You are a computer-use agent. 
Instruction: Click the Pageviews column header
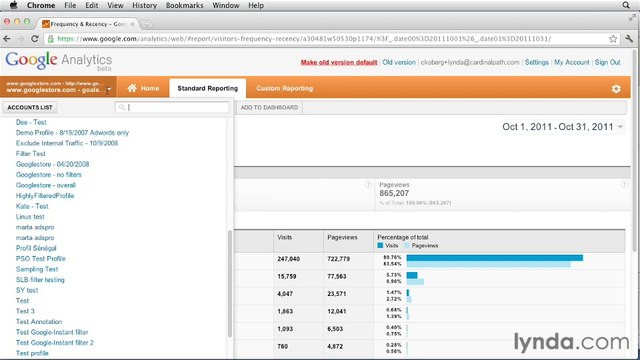tap(342, 237)
